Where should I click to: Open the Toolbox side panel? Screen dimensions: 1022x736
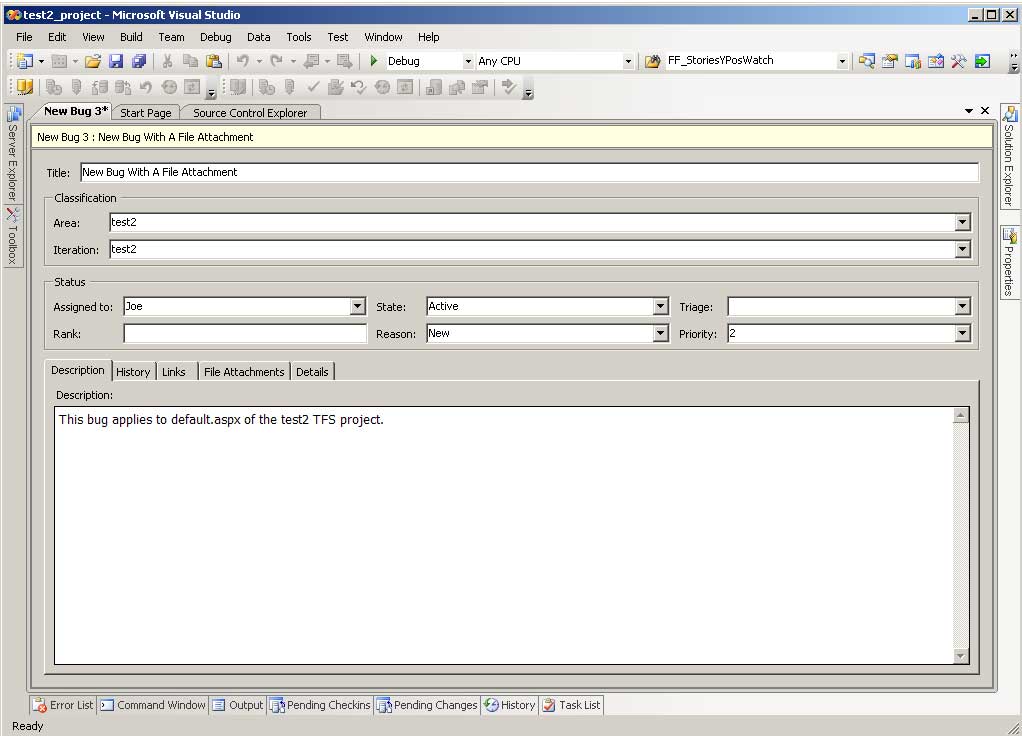point(13,236)
